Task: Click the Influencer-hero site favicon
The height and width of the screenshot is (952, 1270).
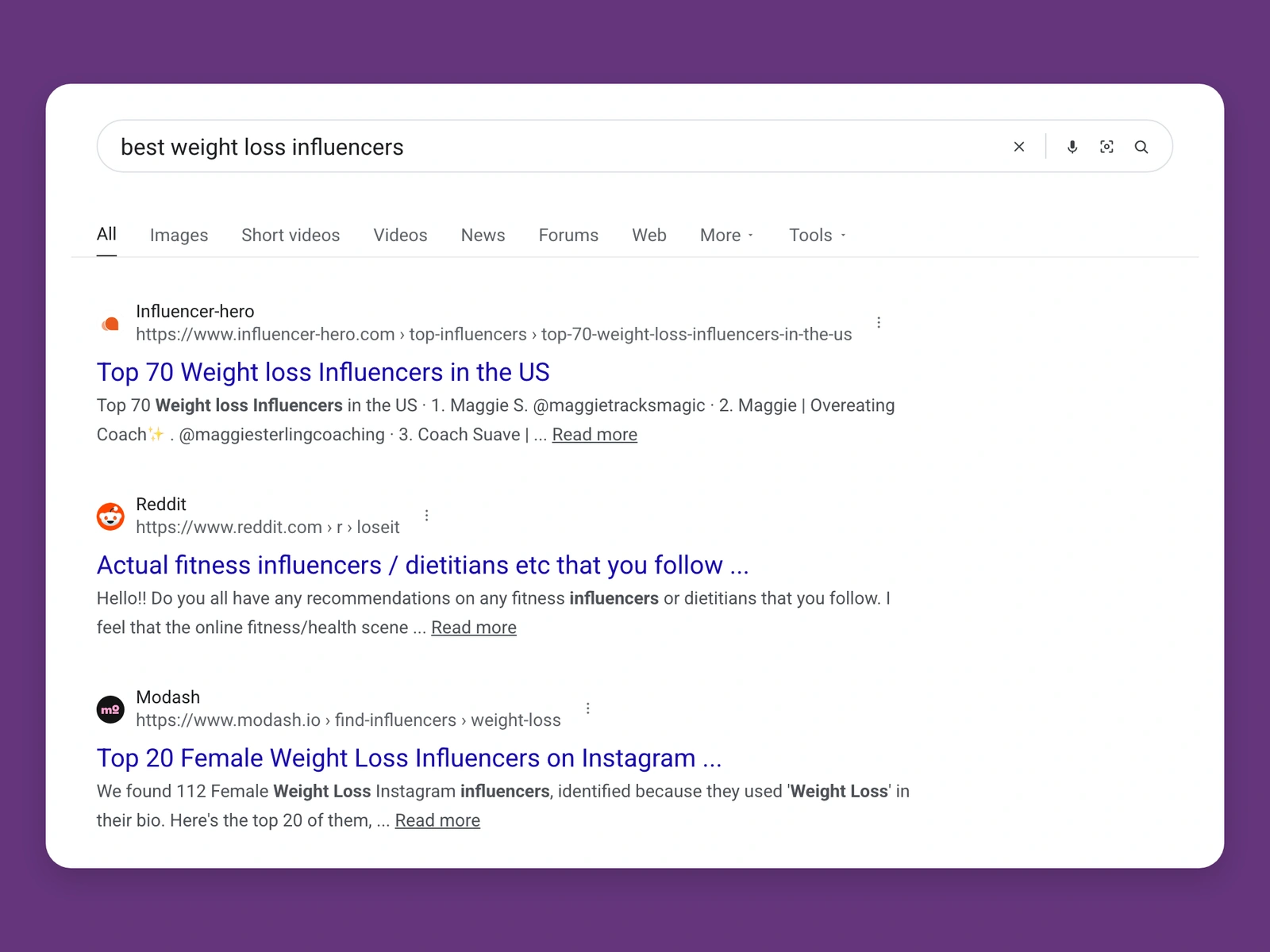Action: pos(110,324)
